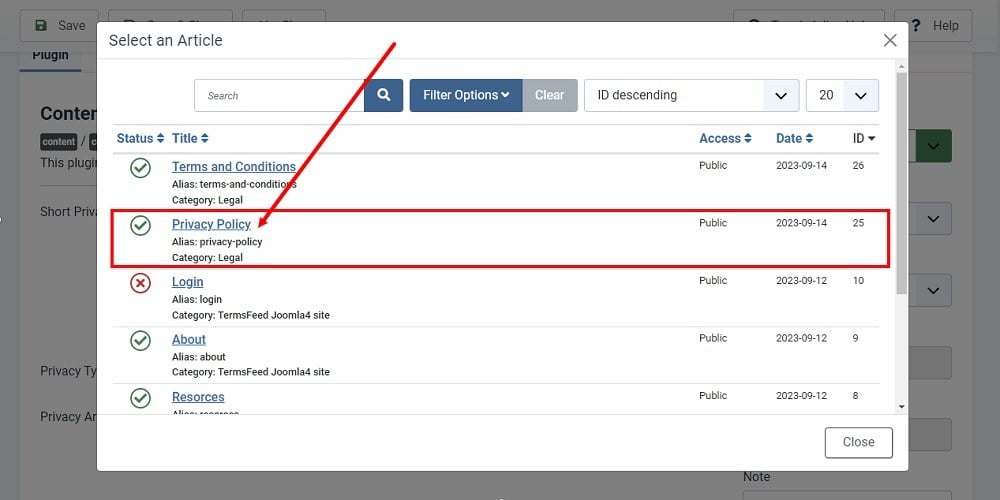
Task: Open Help in background toolbar
Action: tap(933, 26)
